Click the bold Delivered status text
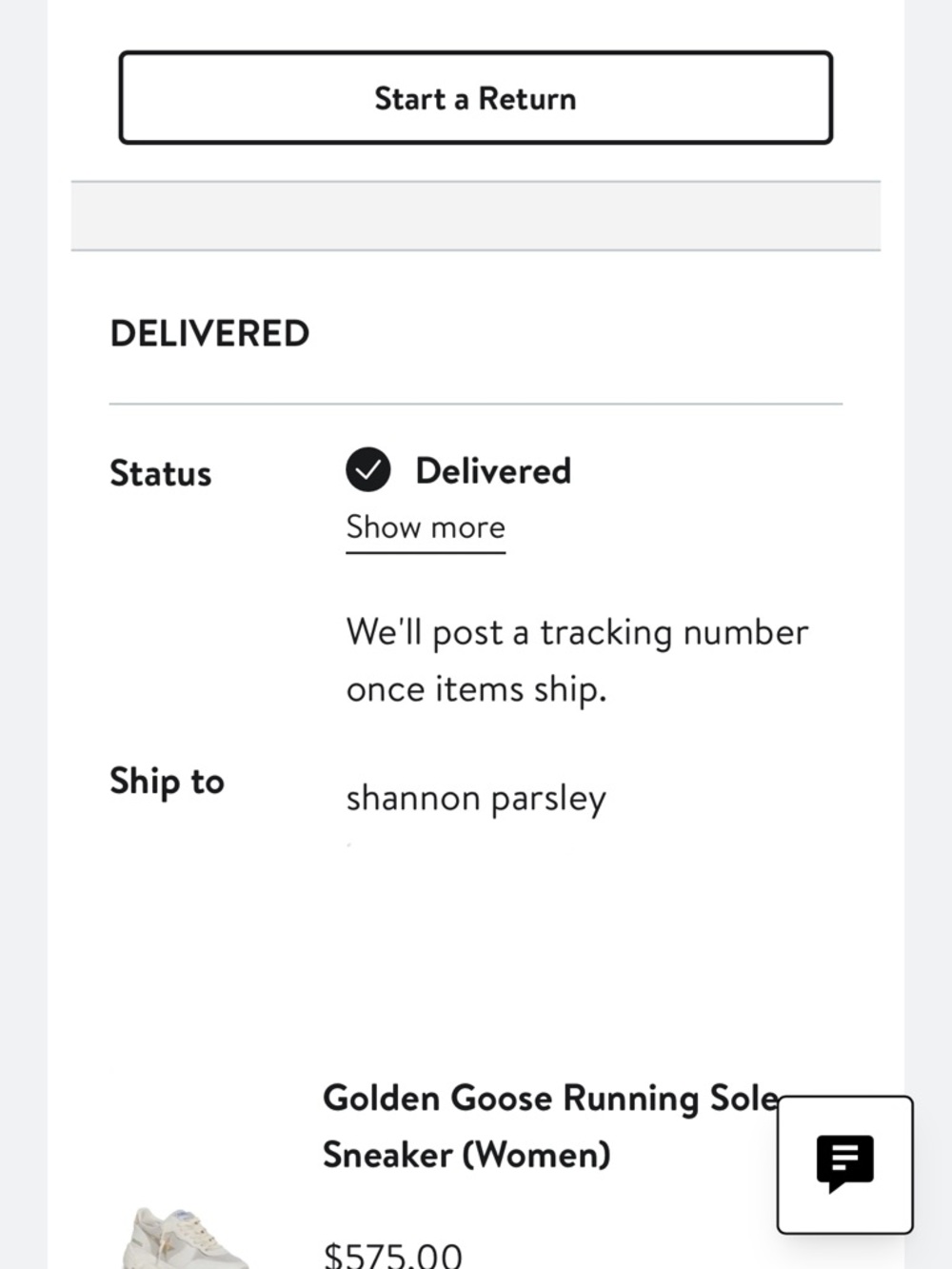This screenshot has width=952, height=1269. tap(493, 470)
